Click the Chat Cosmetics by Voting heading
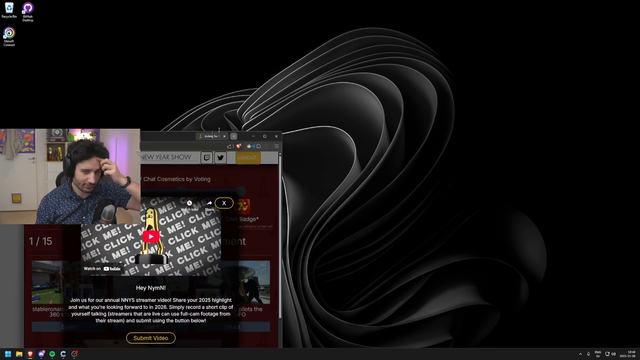Image resolution: width=640 pixels, height=360 pixels. (x=177, y=179)
